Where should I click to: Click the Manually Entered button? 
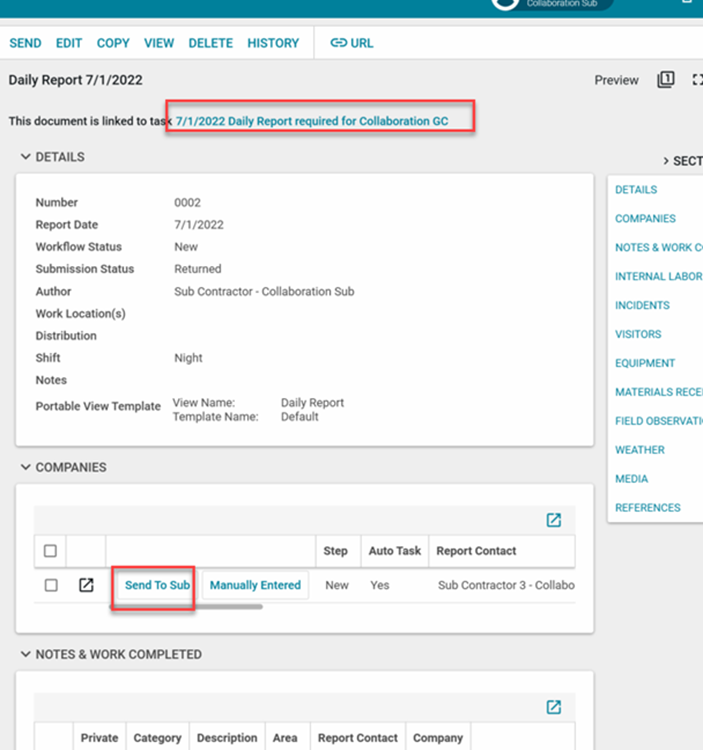(255, 585)
